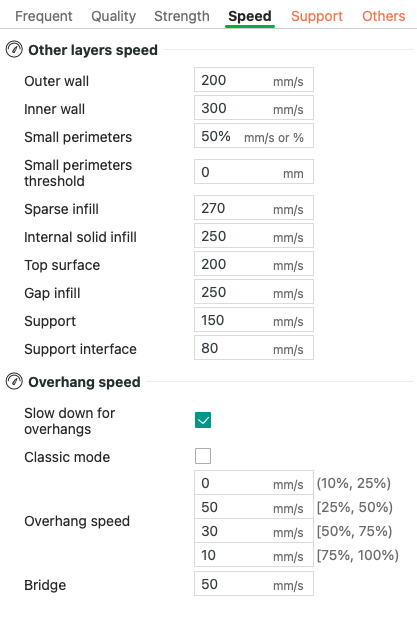Go to the Strength tab
Screen dimensions: 417x633
click(x=182, y=16)
